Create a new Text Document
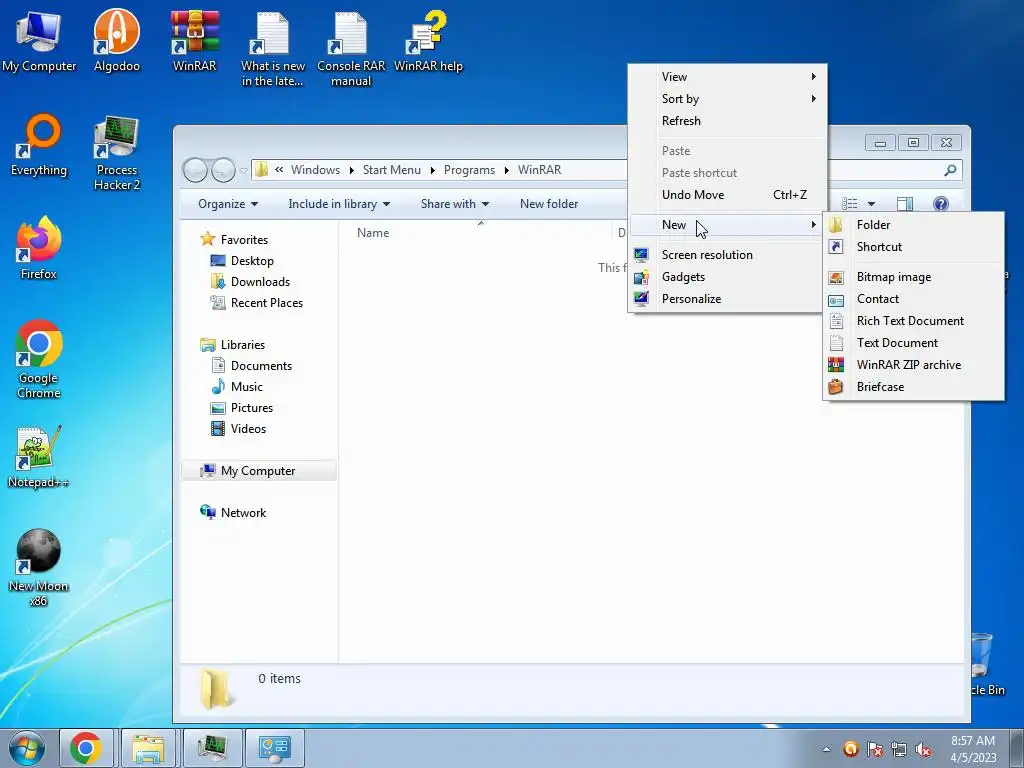The image size is (1024, 768). 914,343
